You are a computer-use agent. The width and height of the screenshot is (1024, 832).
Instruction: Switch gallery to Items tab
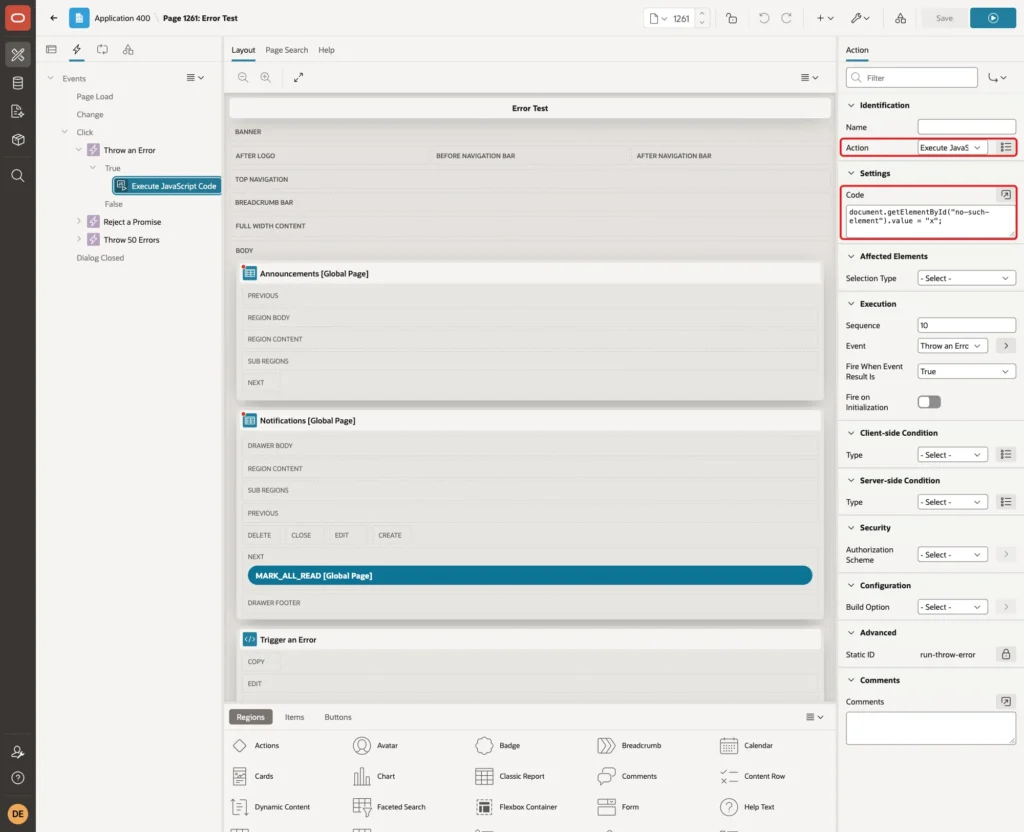(x=295, y=717)
